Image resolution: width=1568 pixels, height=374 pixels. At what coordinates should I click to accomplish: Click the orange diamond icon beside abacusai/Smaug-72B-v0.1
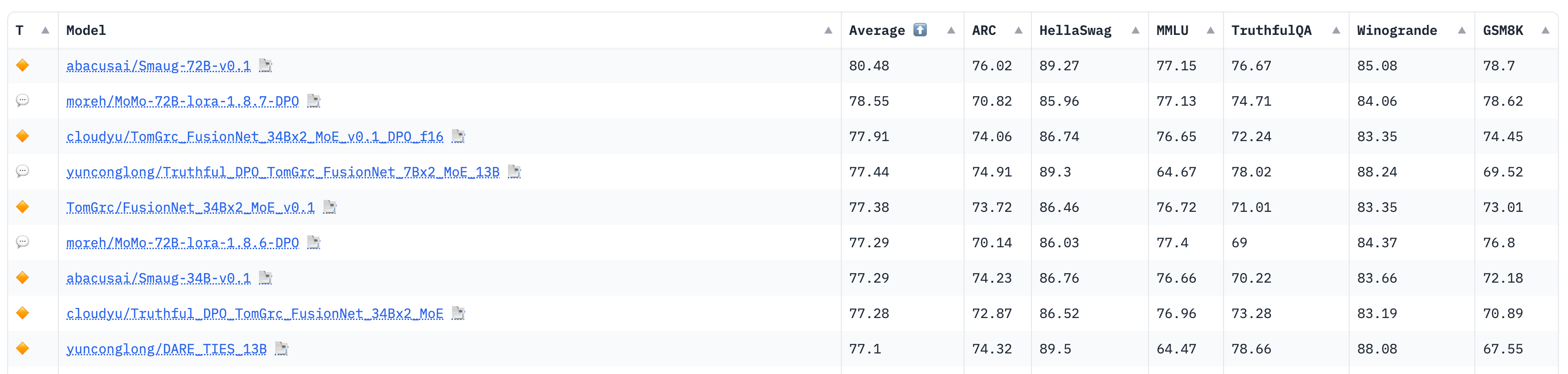[x=22, y=65]
